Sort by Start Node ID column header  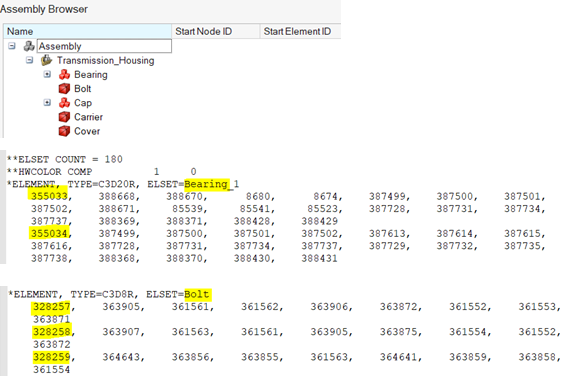pyautogui.click(x=216, y=31)
